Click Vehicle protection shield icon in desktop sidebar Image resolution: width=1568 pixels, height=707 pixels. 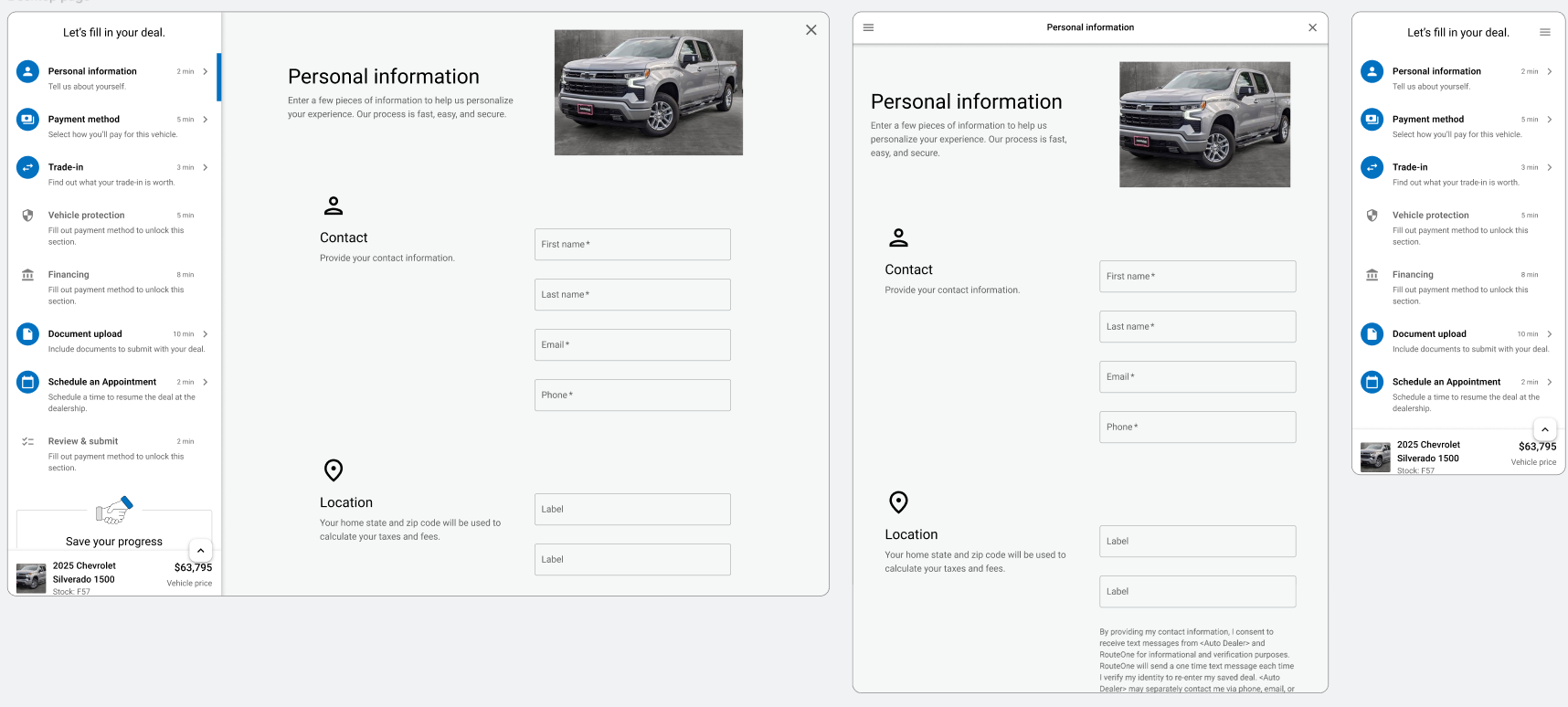[28, 216]
